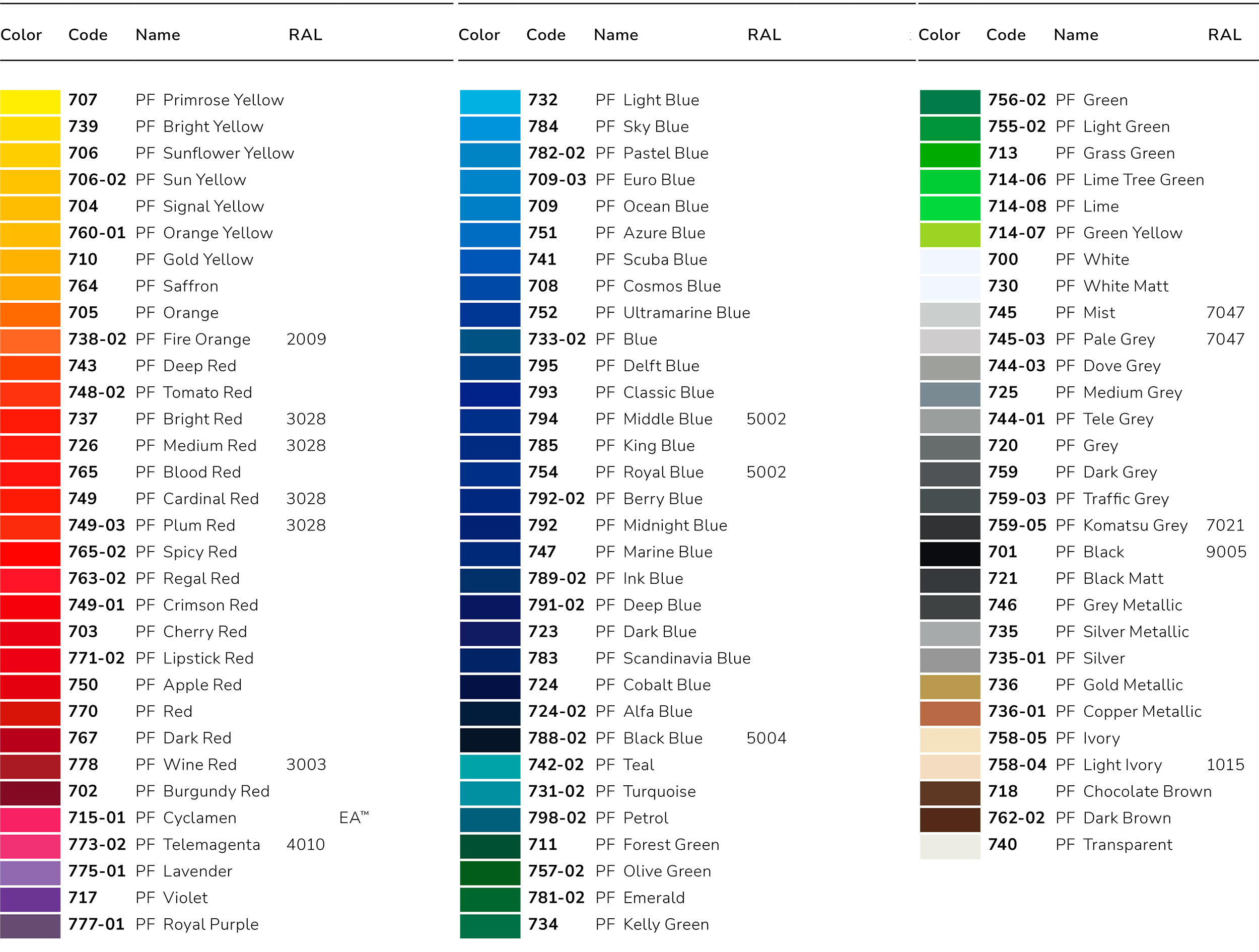Select code 744-03 for Dove Grey
Viewport: 1259px width, 952px height.
tap(1017, 366)
